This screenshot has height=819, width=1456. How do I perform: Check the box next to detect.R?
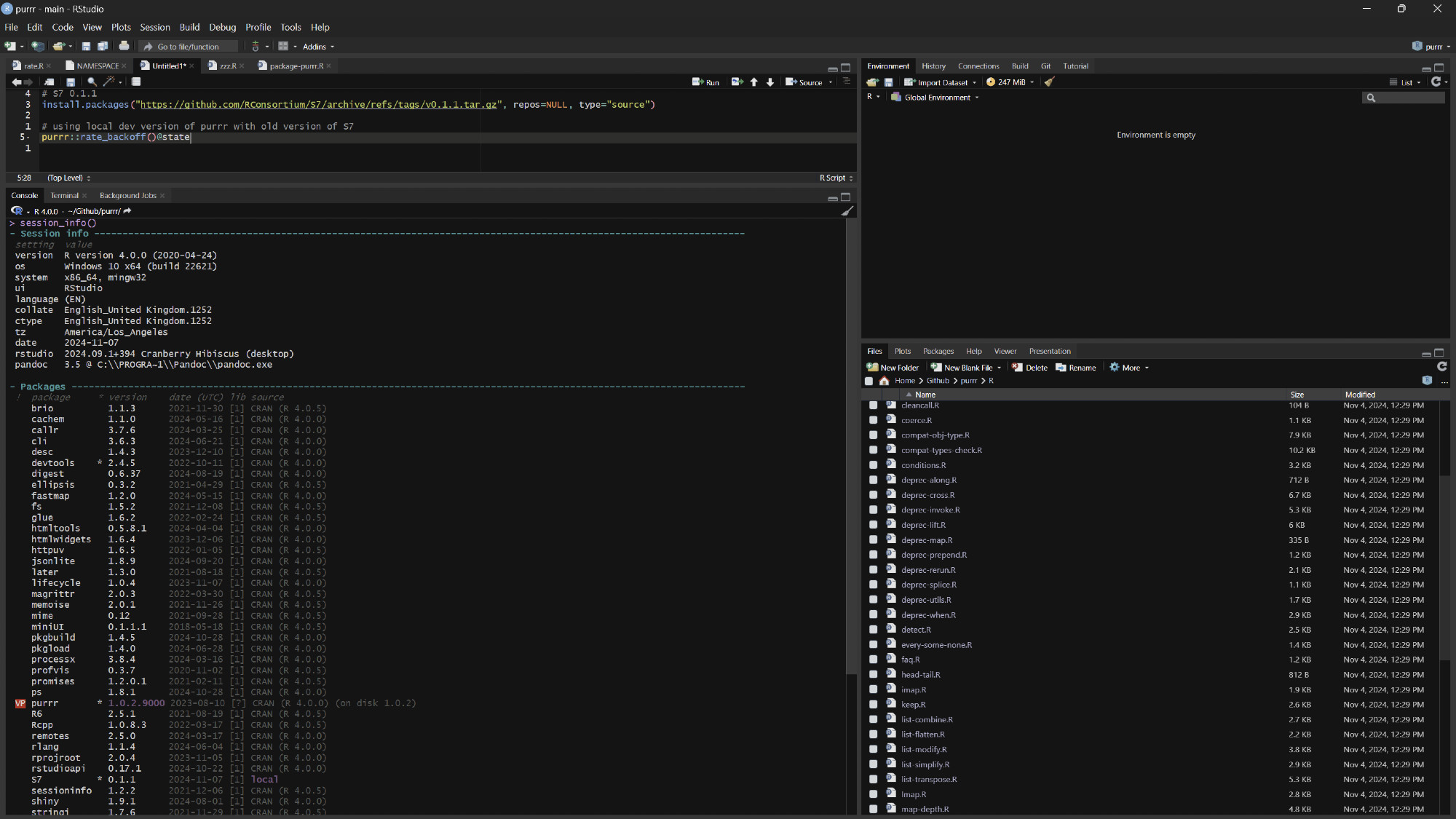pos(873,630)
